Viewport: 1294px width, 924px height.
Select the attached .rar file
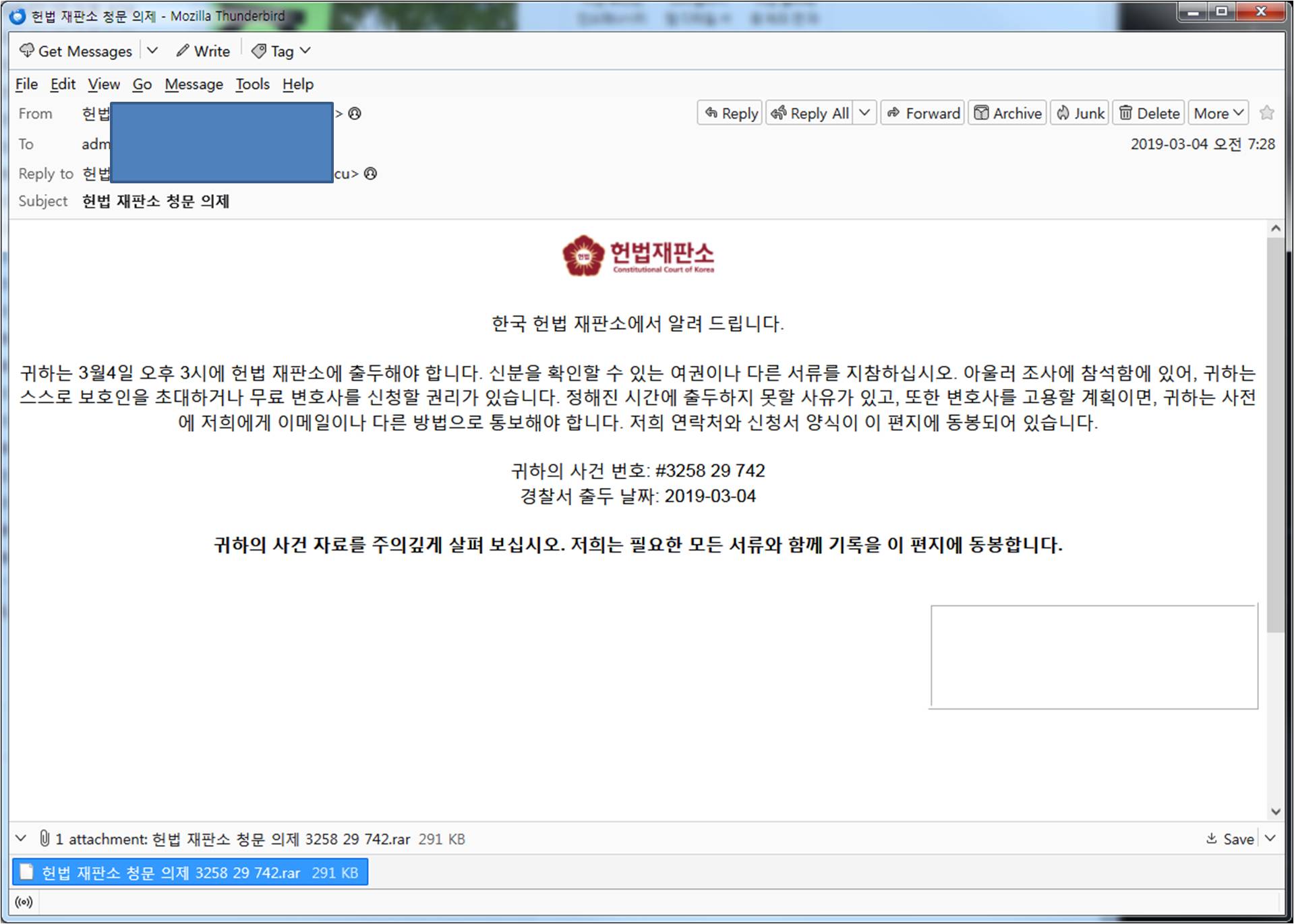pyautogui.click(x=190, y=873)
